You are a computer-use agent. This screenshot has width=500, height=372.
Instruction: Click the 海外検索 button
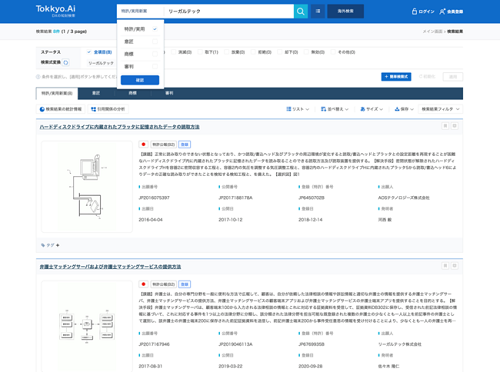coord(346,11)
